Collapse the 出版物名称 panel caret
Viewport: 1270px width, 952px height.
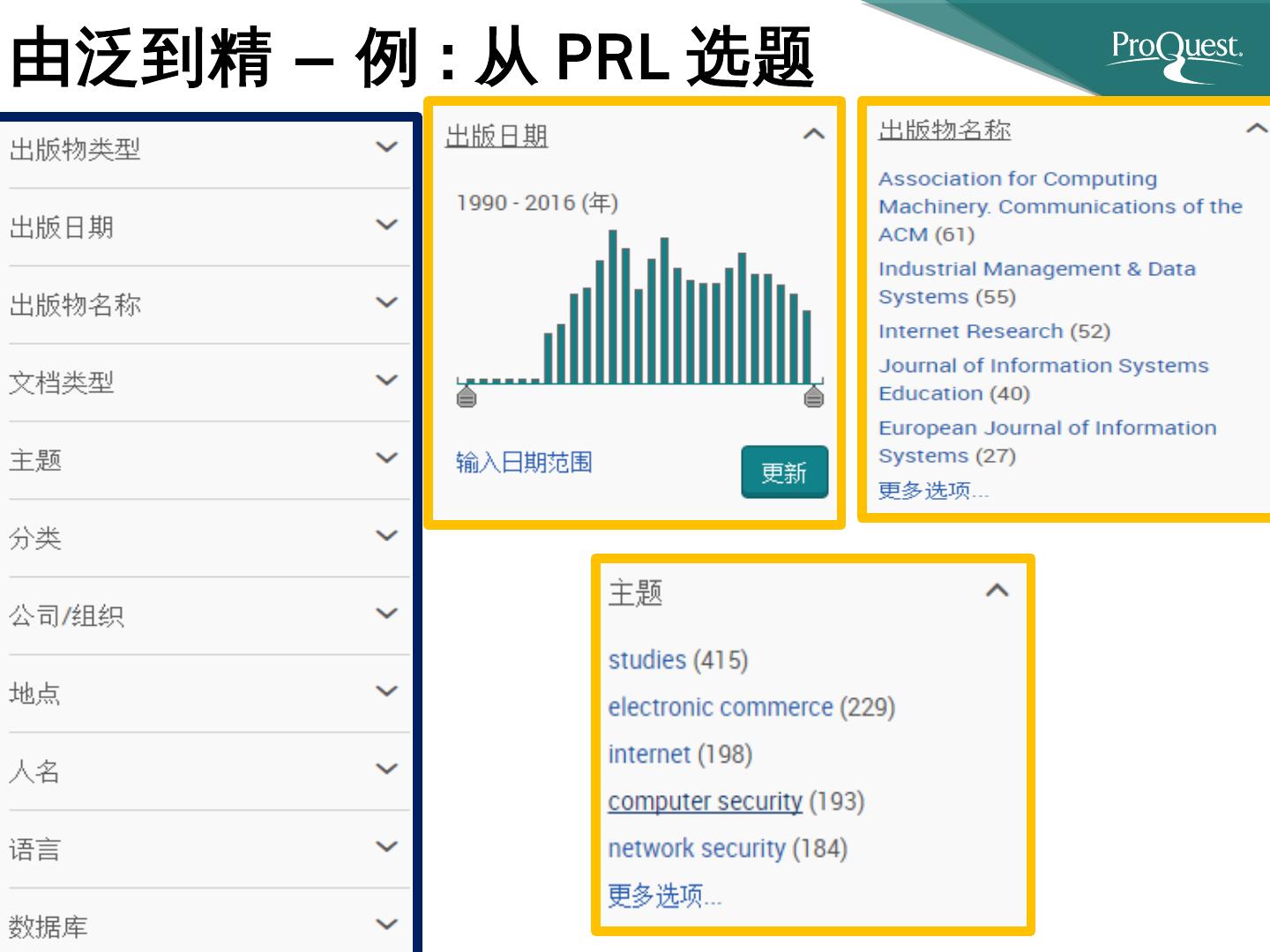[1256, 130]
